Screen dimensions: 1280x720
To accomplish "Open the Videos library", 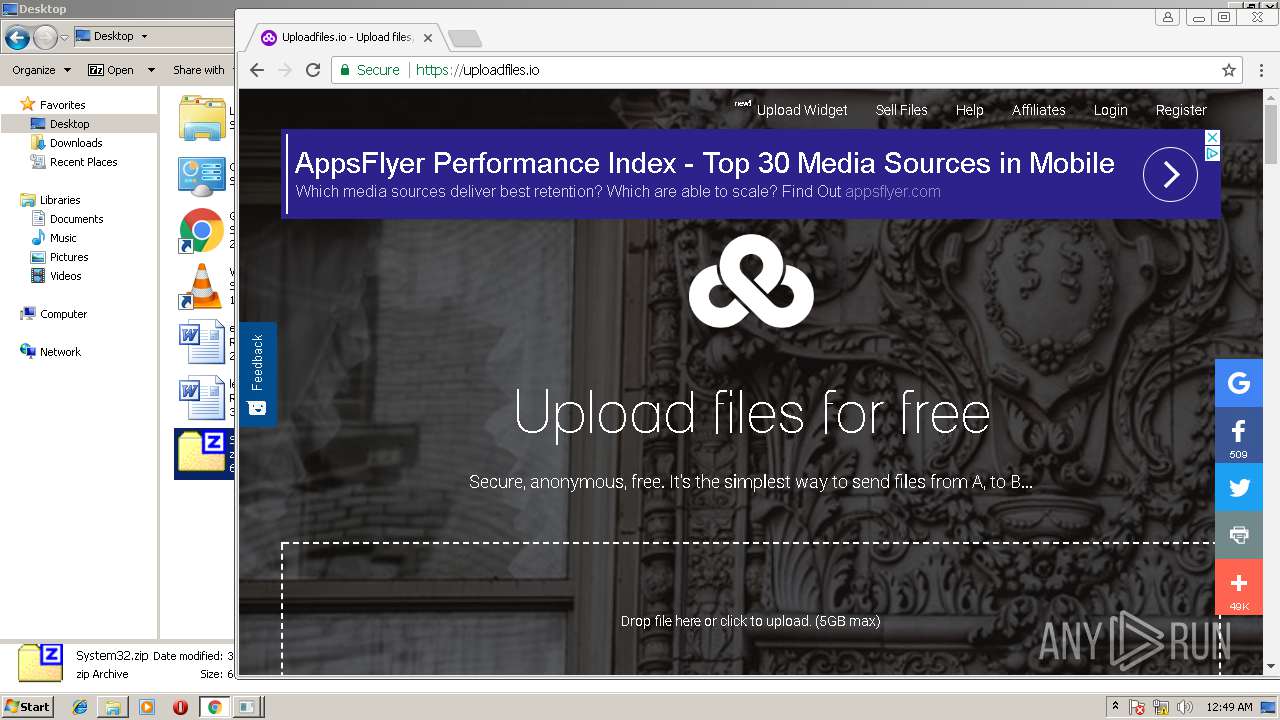I will click(x=65, y=276).
